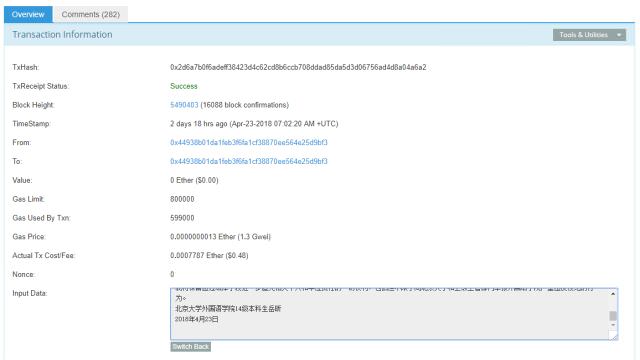640x360 pixels.
Task: Open the Tools & Utilities dropdown
Action: coord(589,35)
